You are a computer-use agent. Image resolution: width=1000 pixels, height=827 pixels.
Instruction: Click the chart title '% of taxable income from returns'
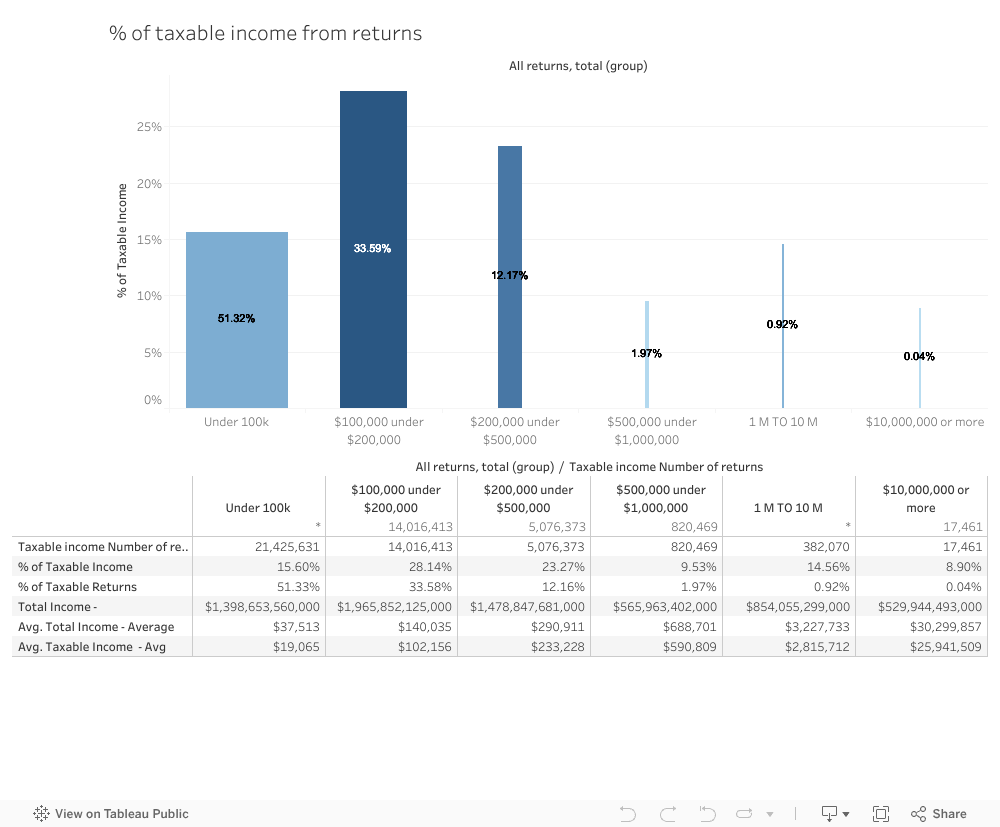265,33
